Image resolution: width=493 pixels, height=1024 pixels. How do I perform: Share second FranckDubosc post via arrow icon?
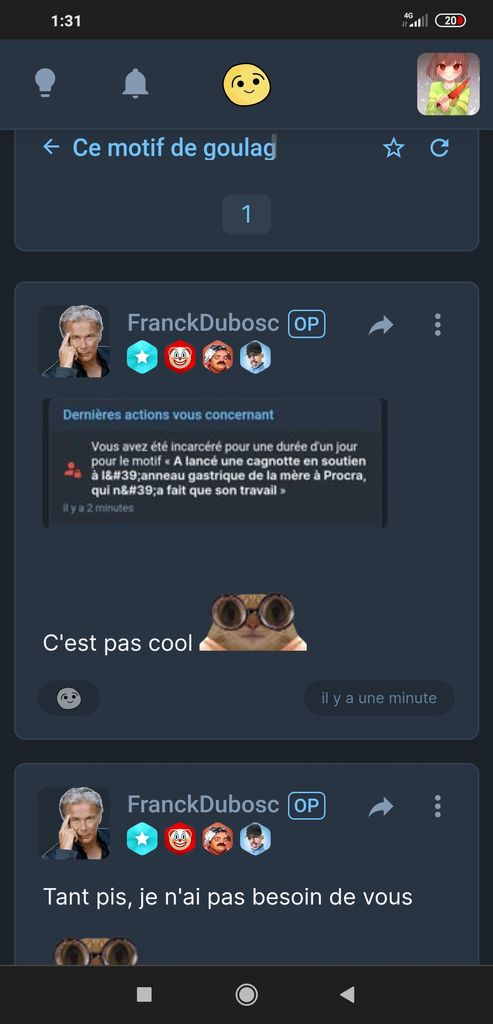(381, 807)
